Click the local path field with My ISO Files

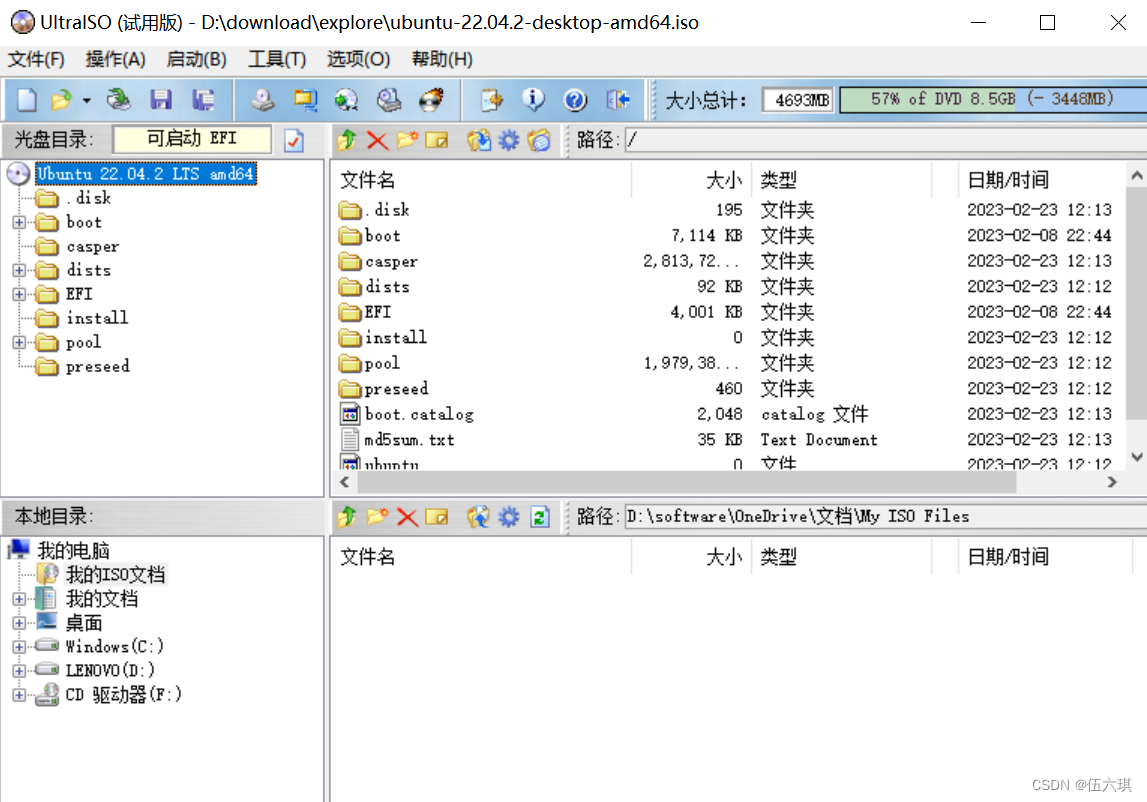click(x=885, y=517)
